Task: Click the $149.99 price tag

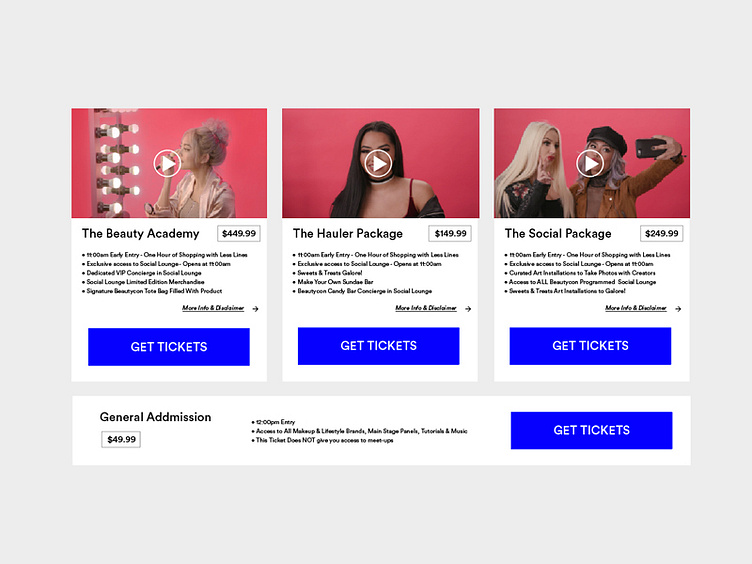Action: pyautogui.click(x=450, y=234)
